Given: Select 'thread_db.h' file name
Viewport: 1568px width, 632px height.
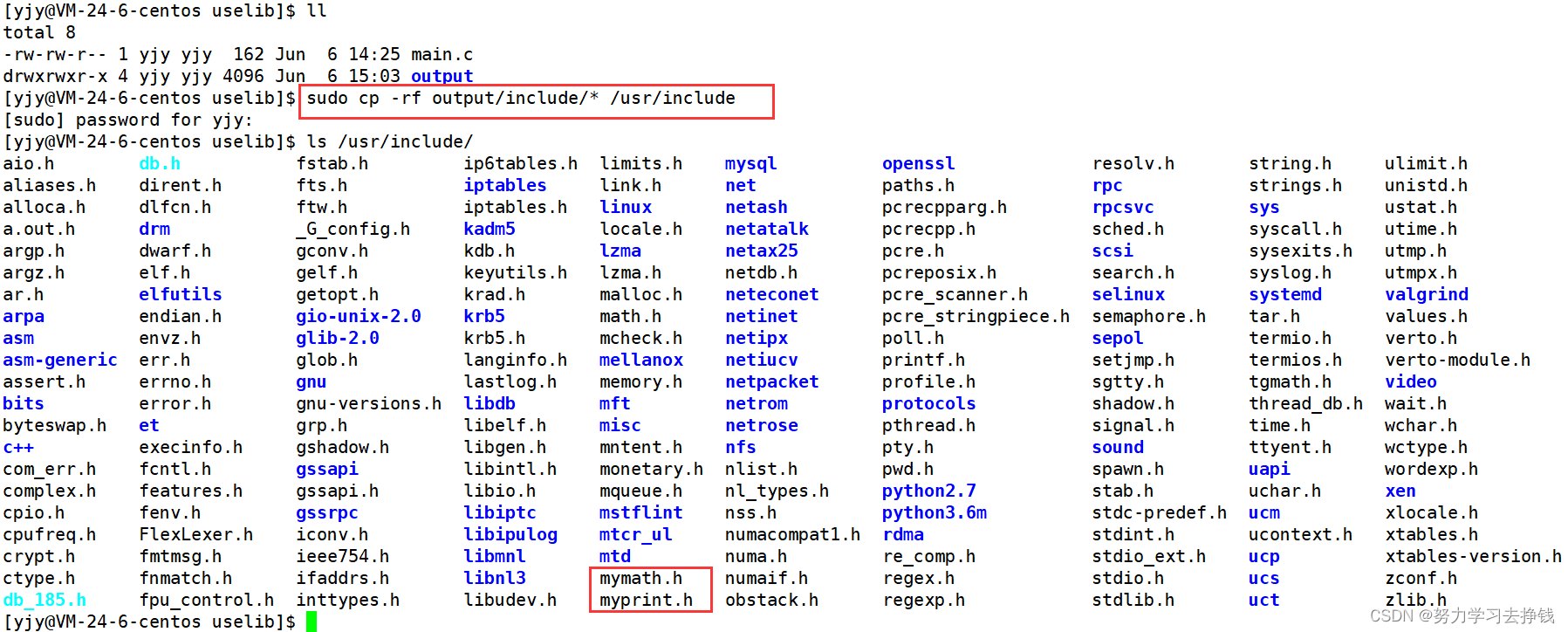Looking at the screenshot, I should tap(1305, 404).
